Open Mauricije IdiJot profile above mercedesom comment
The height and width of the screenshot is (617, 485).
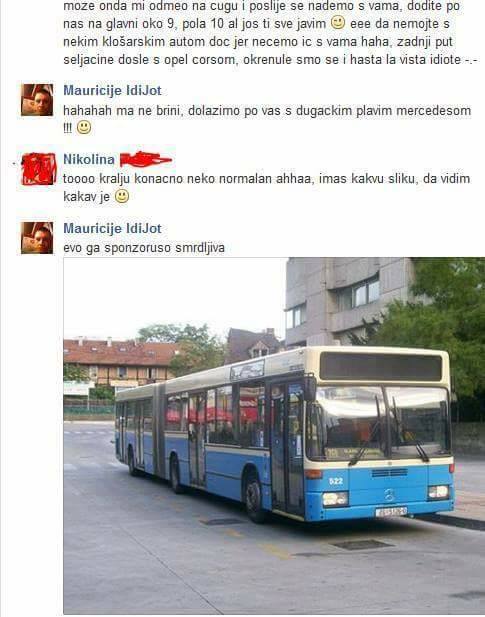[112, 91]
